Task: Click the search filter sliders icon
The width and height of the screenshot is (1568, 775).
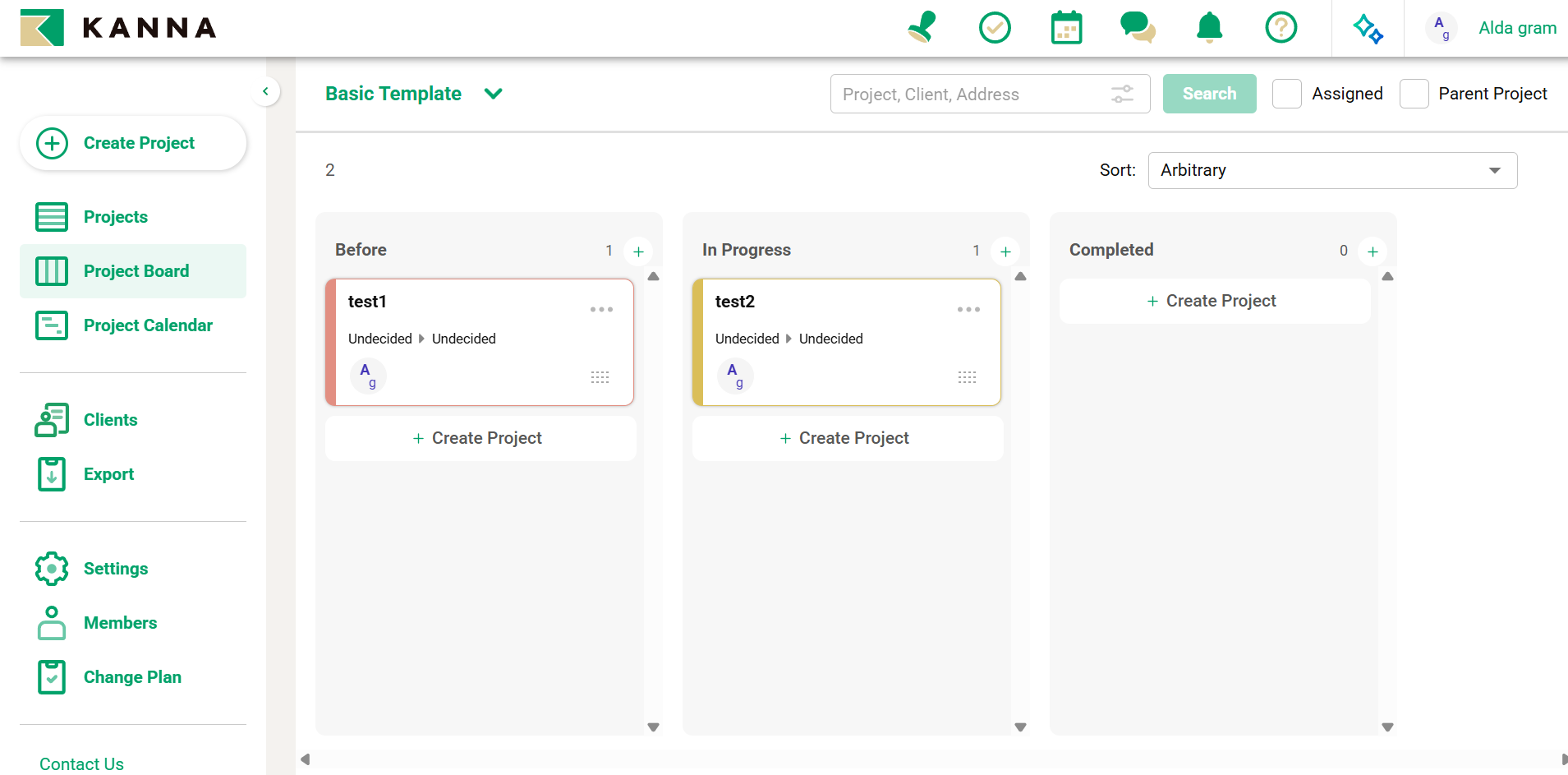Action: [x=1122, y=95]
